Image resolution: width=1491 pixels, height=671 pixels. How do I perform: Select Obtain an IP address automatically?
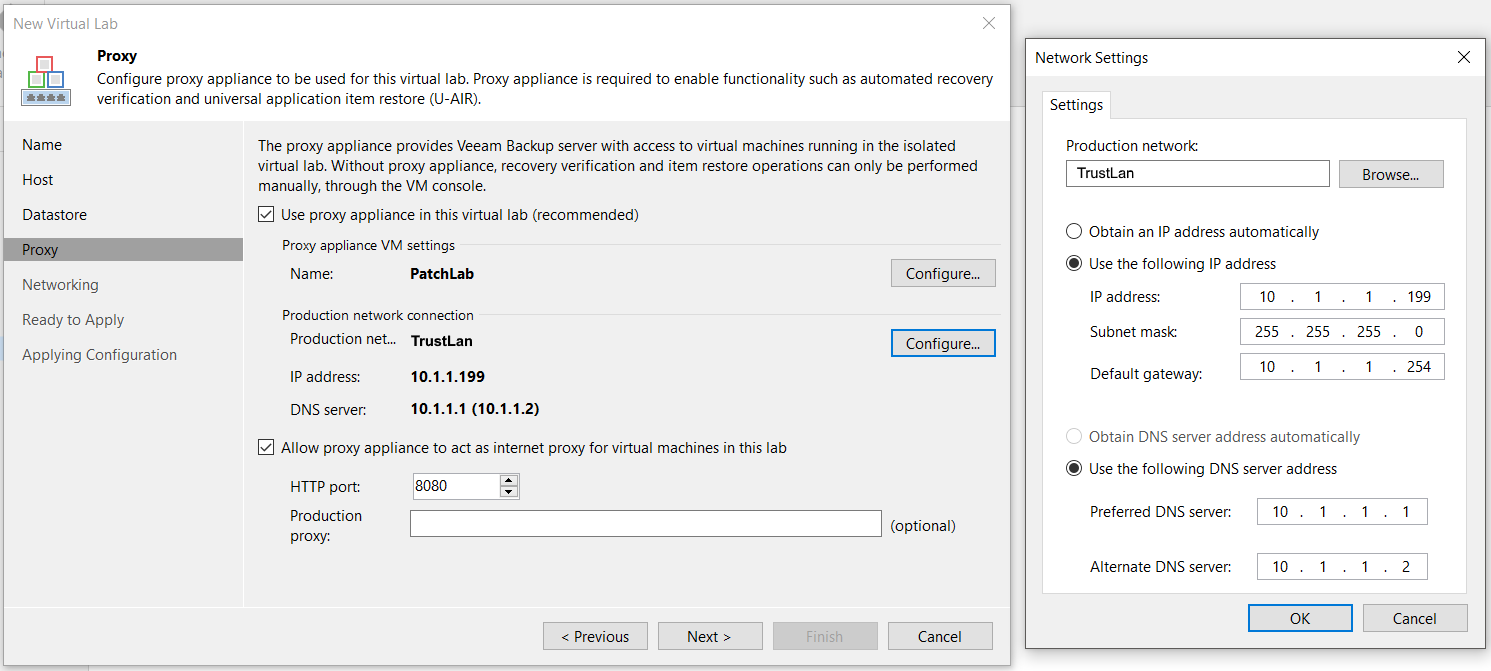(1074, 231)
